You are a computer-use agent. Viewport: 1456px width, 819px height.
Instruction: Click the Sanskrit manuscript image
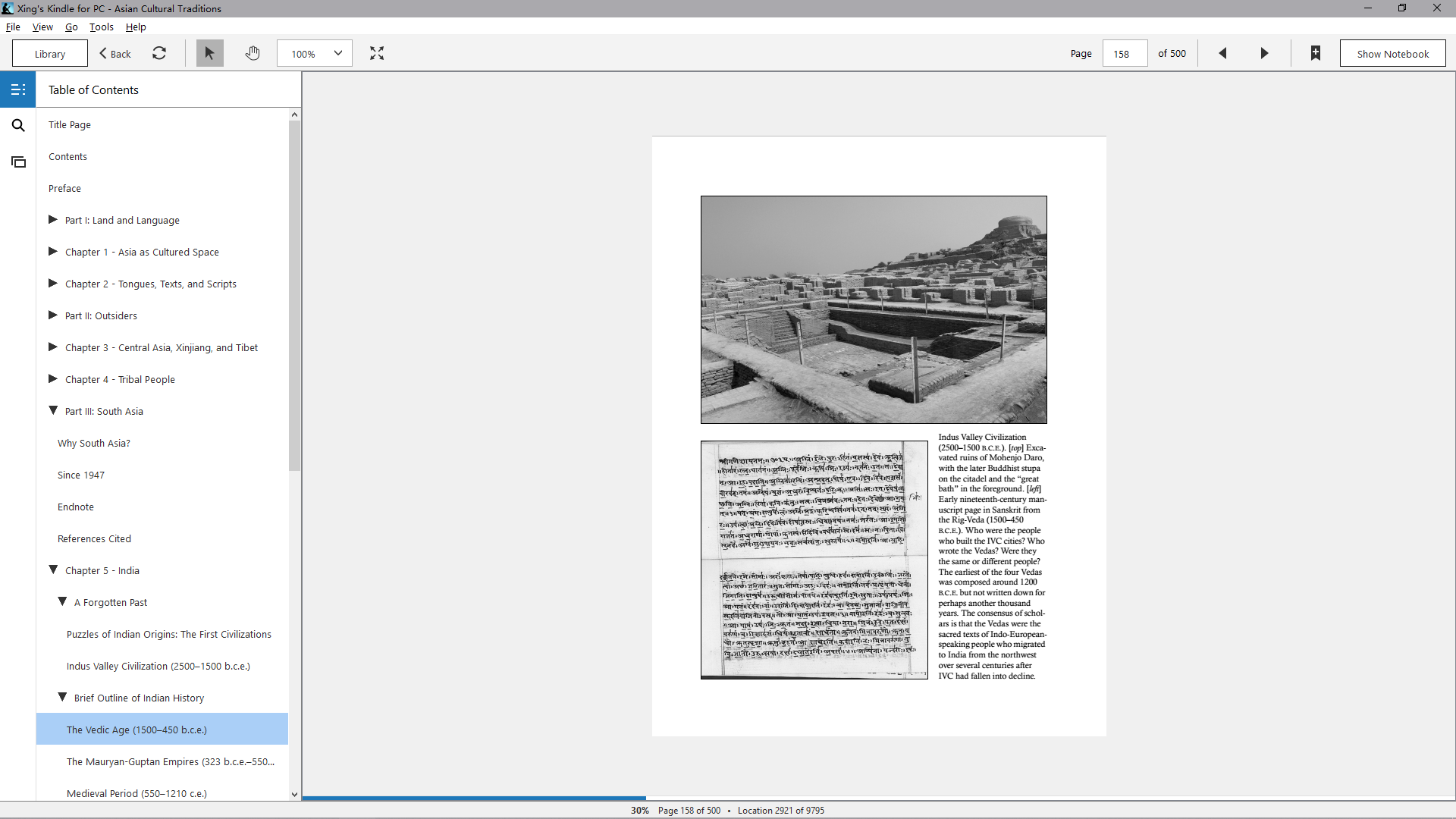tap(814, 560)
